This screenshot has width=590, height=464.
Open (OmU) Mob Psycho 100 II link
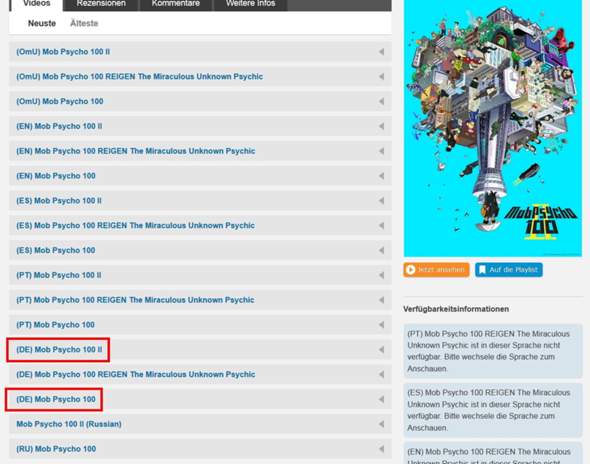(x=63, y=52)
